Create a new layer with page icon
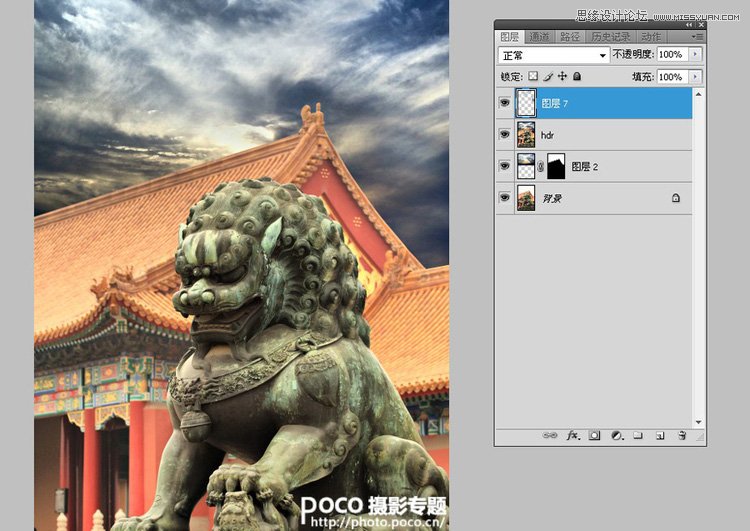The width and height of the screenshot is (750, 531). (x=660, y=435)
